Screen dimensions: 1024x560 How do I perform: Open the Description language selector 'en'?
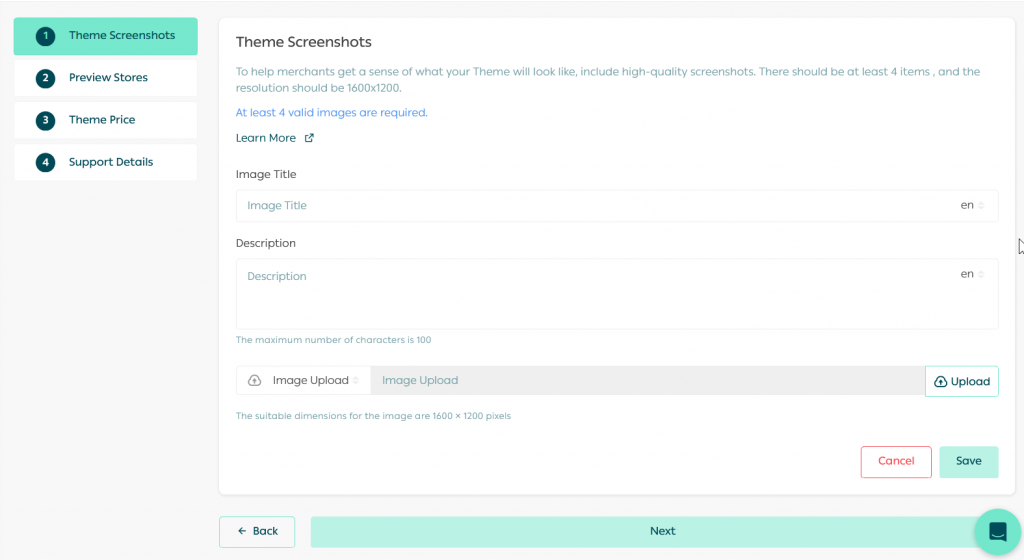point(972,274)
